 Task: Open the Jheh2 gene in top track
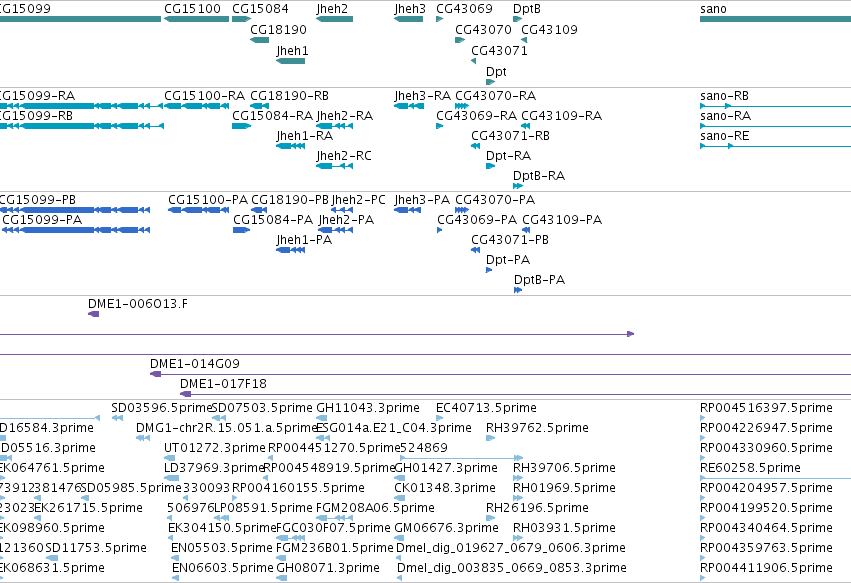tap(334, 19)
